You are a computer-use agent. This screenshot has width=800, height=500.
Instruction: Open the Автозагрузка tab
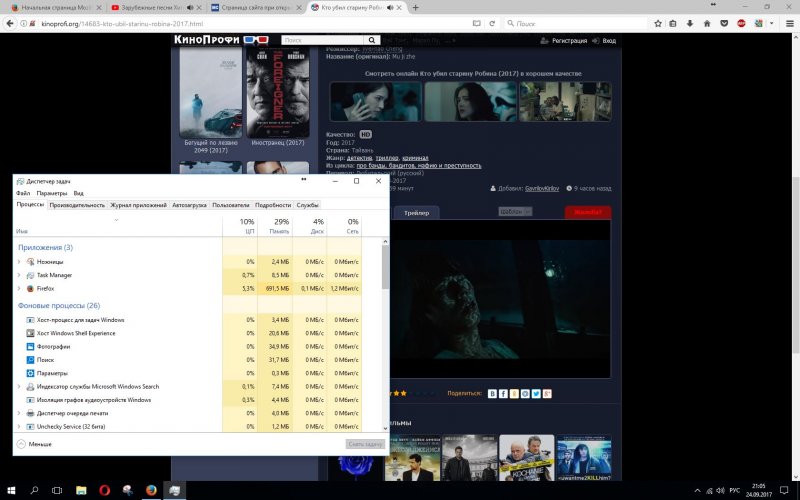pos(189,205)
